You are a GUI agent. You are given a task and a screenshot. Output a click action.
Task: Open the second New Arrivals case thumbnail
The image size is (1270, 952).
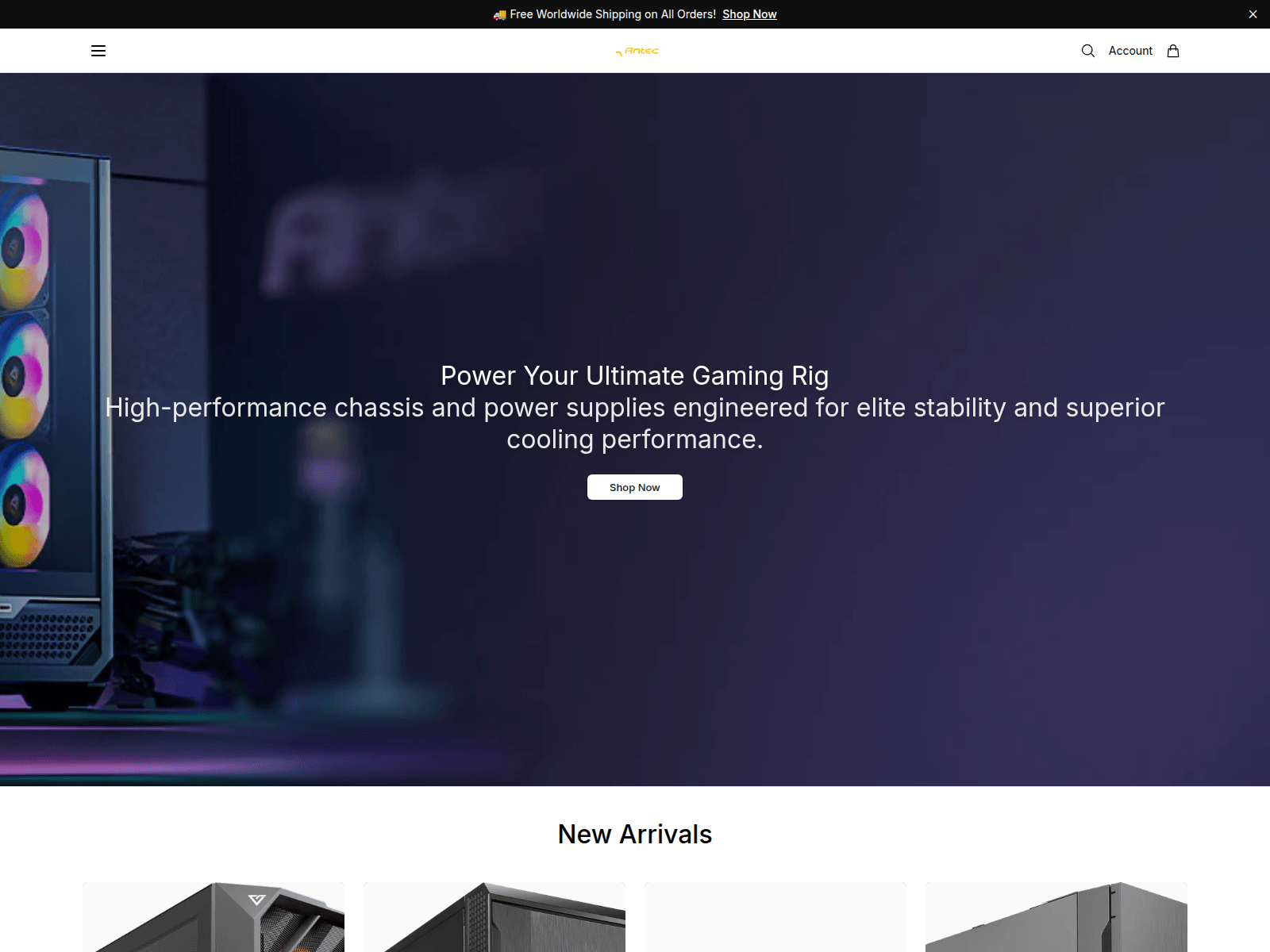coord(495,917)
